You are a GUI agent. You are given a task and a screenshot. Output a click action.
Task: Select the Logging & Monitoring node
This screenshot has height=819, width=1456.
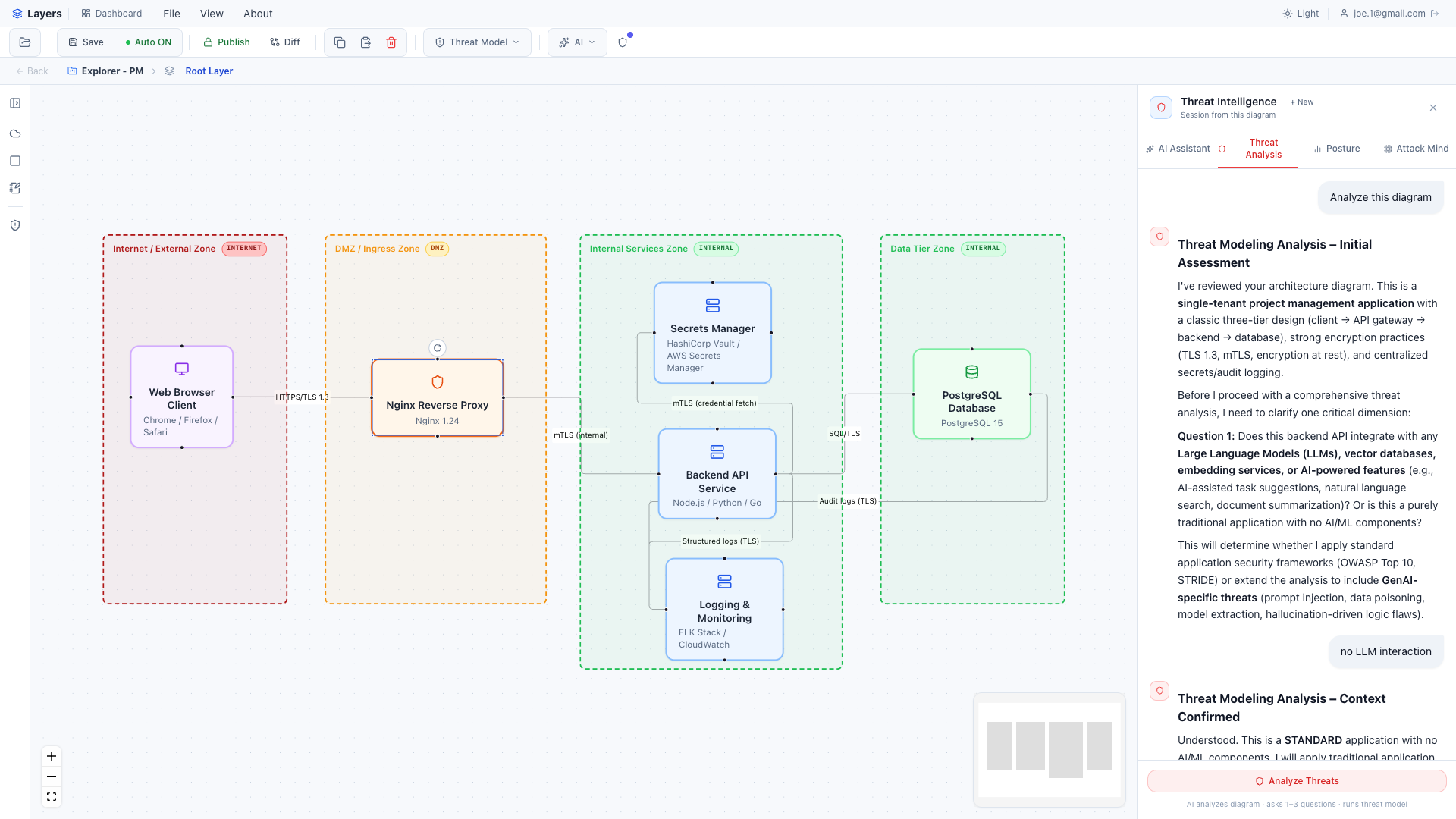725,610
